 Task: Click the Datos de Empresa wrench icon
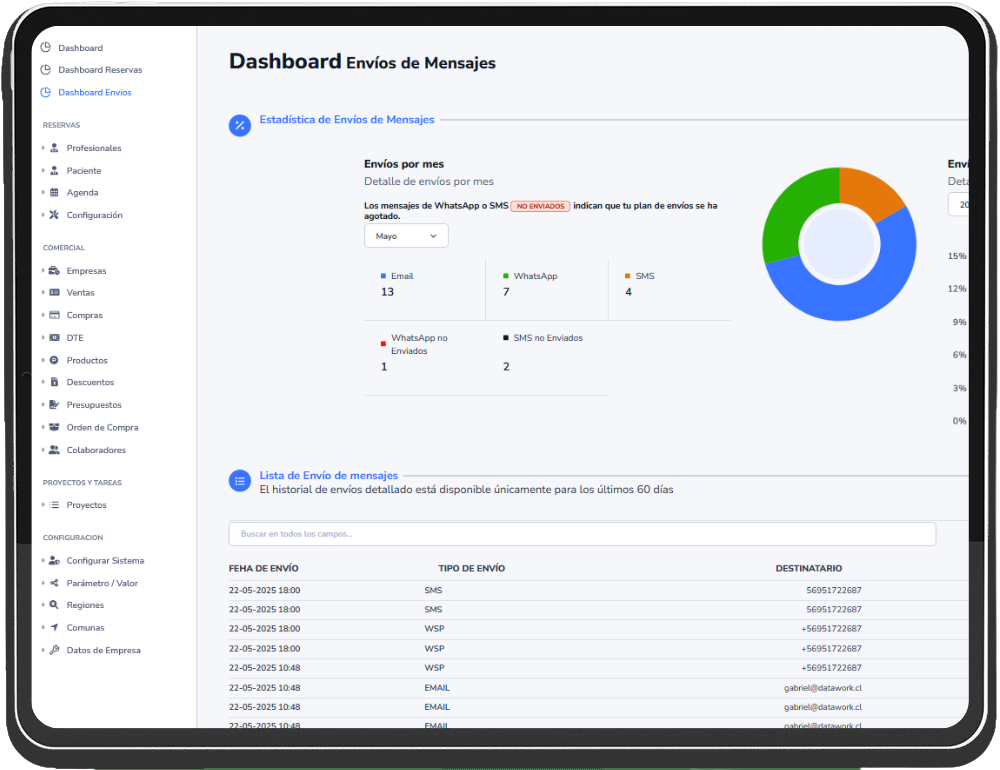[x=54, y=650]
